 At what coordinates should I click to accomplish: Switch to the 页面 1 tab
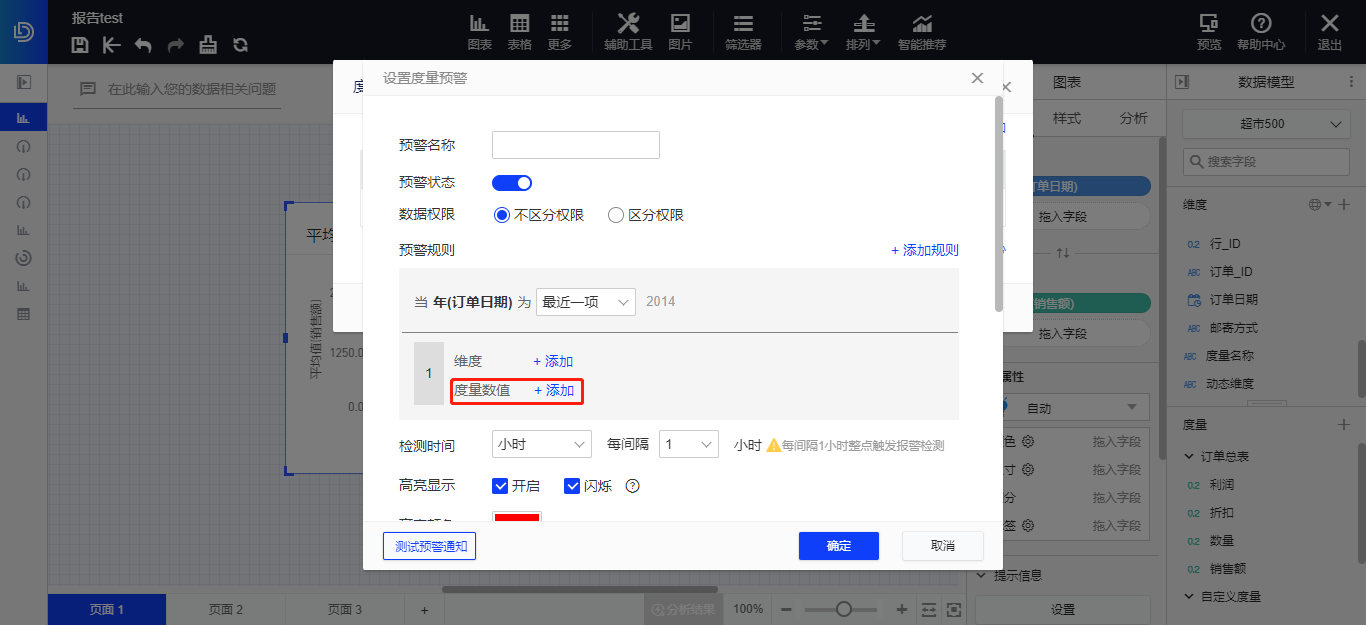[x=107, y=609]
